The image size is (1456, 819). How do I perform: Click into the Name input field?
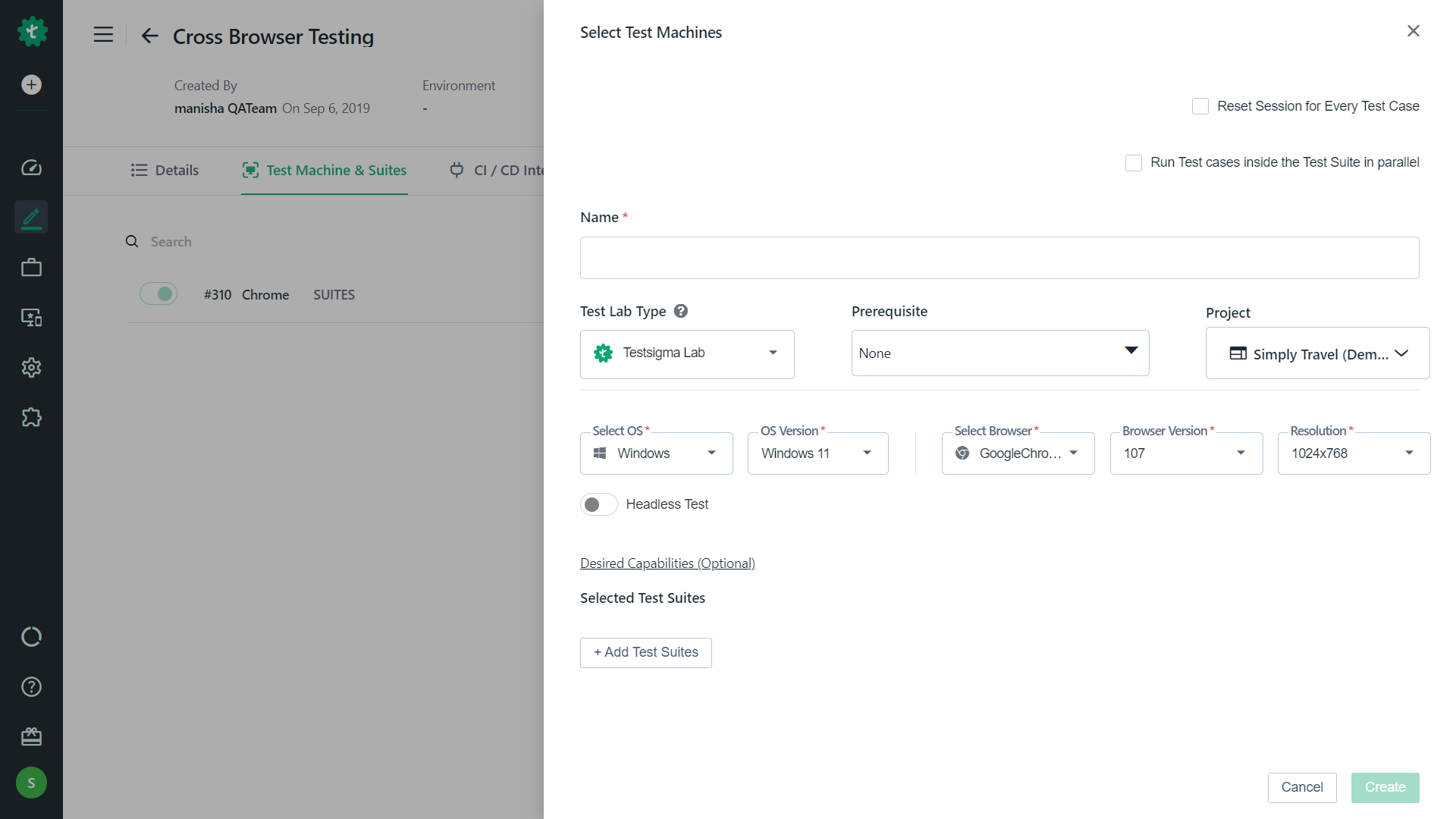point(999,258)
